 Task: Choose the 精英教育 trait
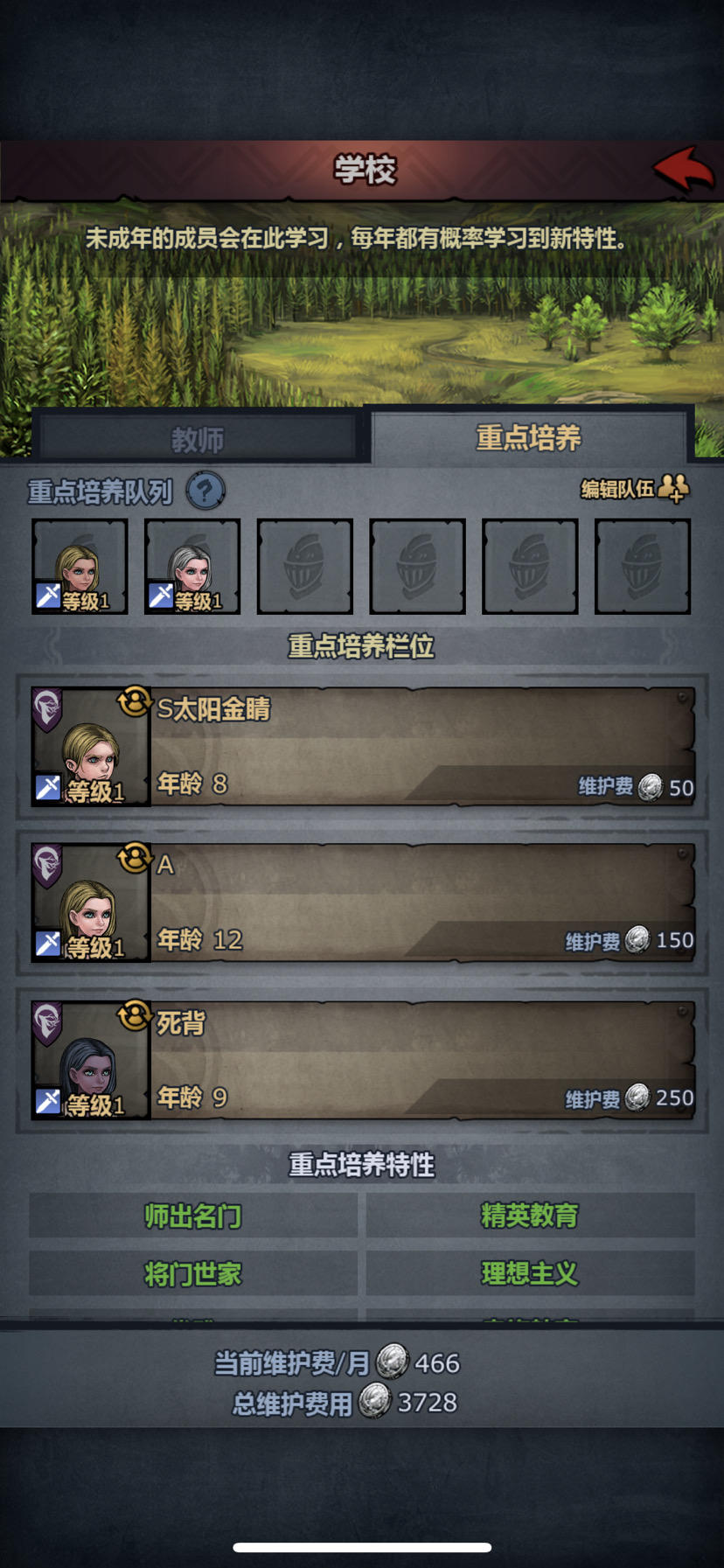pyautogui.click(x=531, y=1216)
